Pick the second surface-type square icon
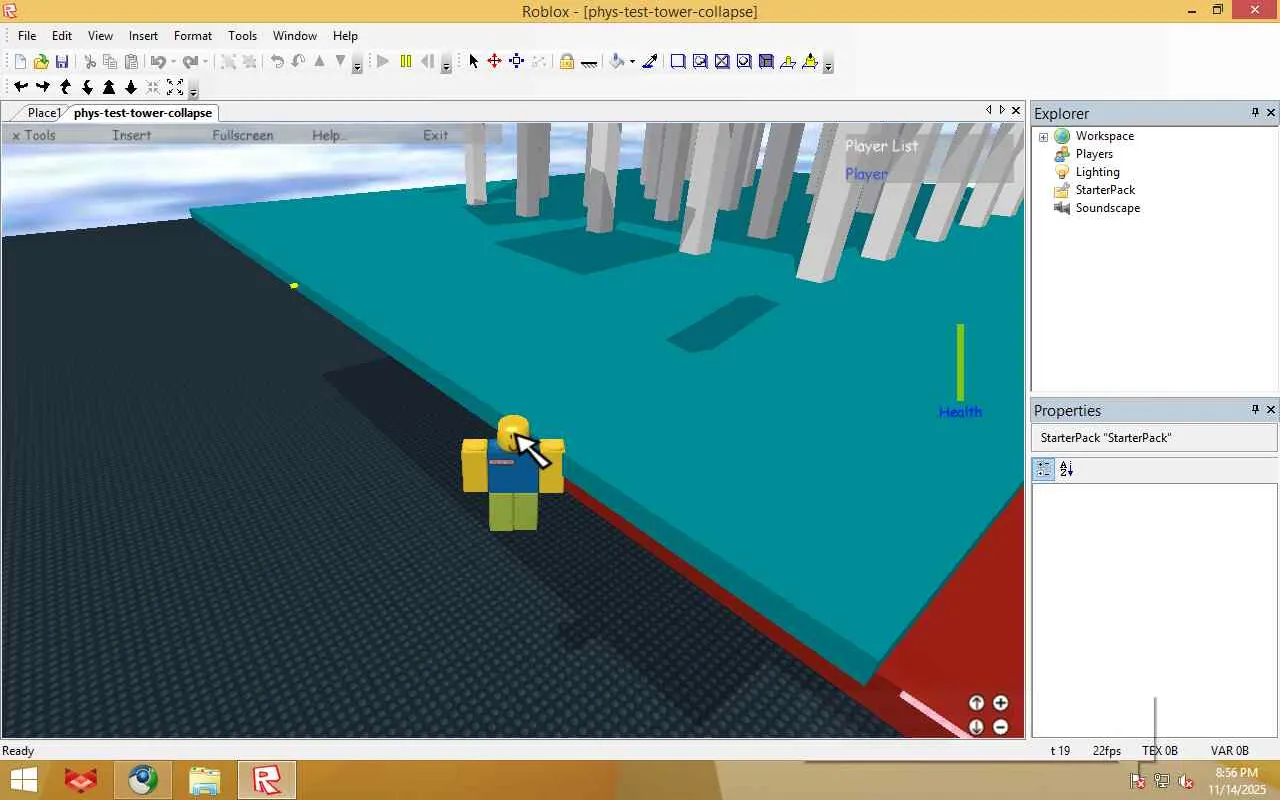 700,62
